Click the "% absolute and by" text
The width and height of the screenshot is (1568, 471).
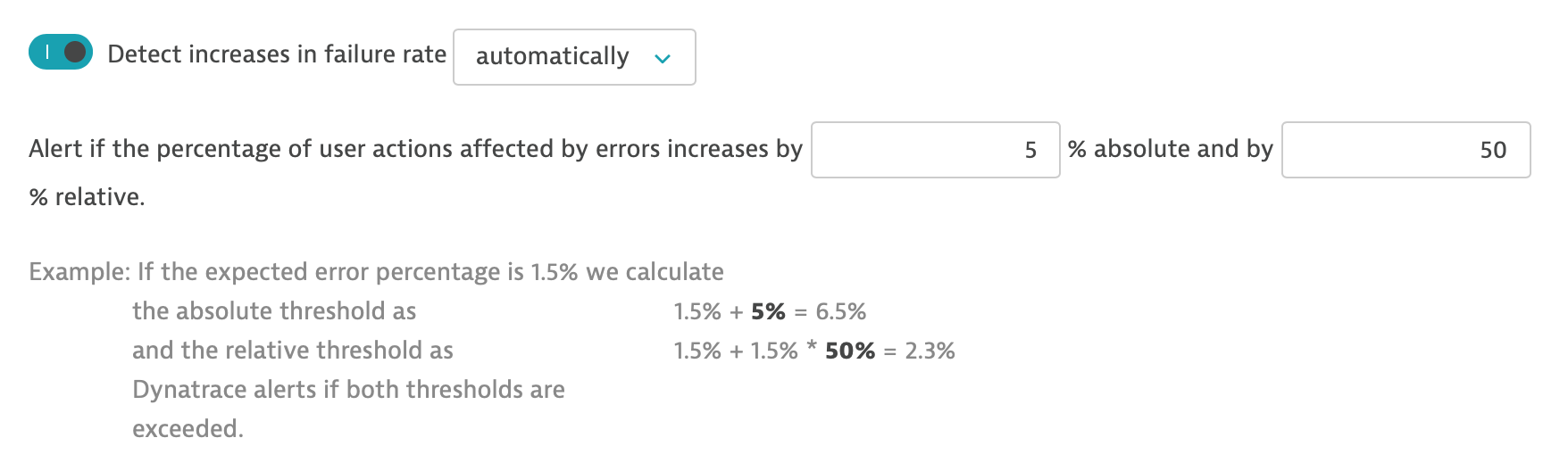coord(1170,149)
